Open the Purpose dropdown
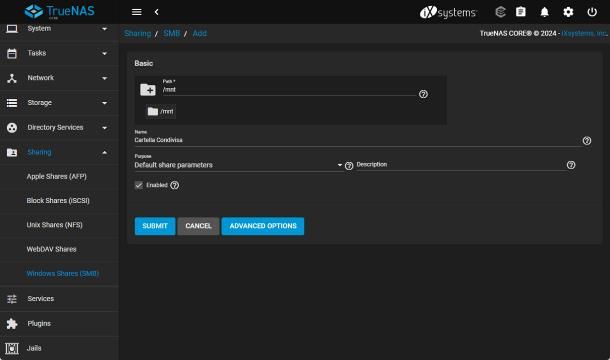610x360 pixels. point(238,165)
